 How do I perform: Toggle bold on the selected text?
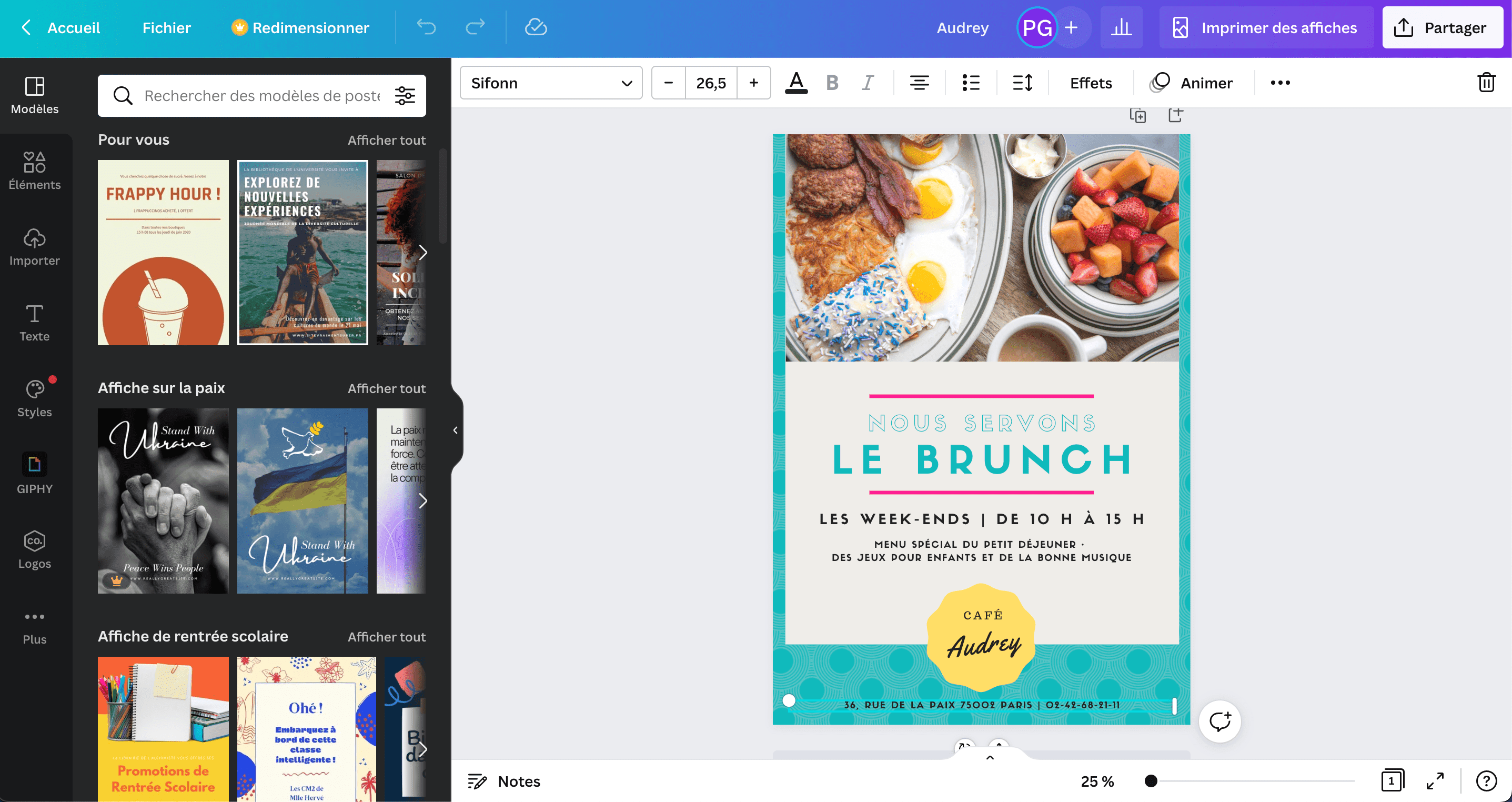832,82
